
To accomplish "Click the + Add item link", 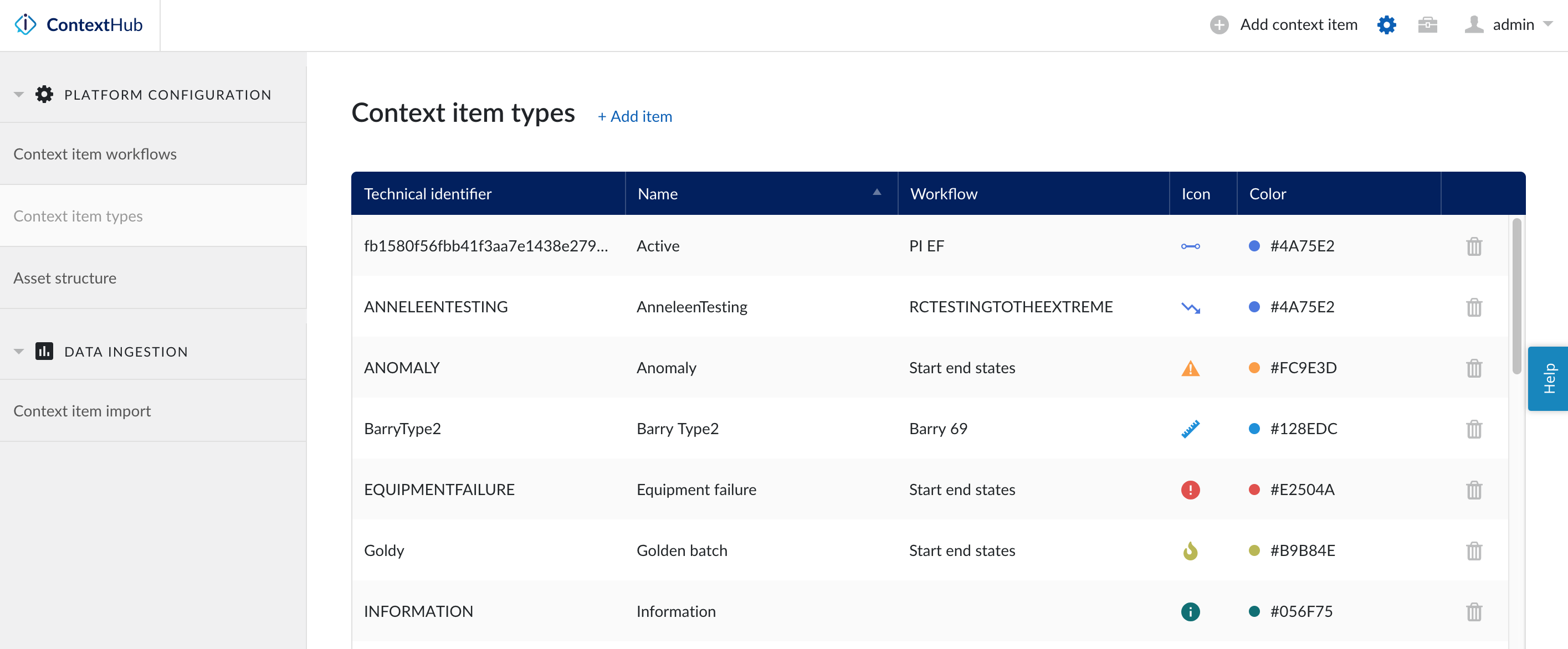I will click(635, 116).
